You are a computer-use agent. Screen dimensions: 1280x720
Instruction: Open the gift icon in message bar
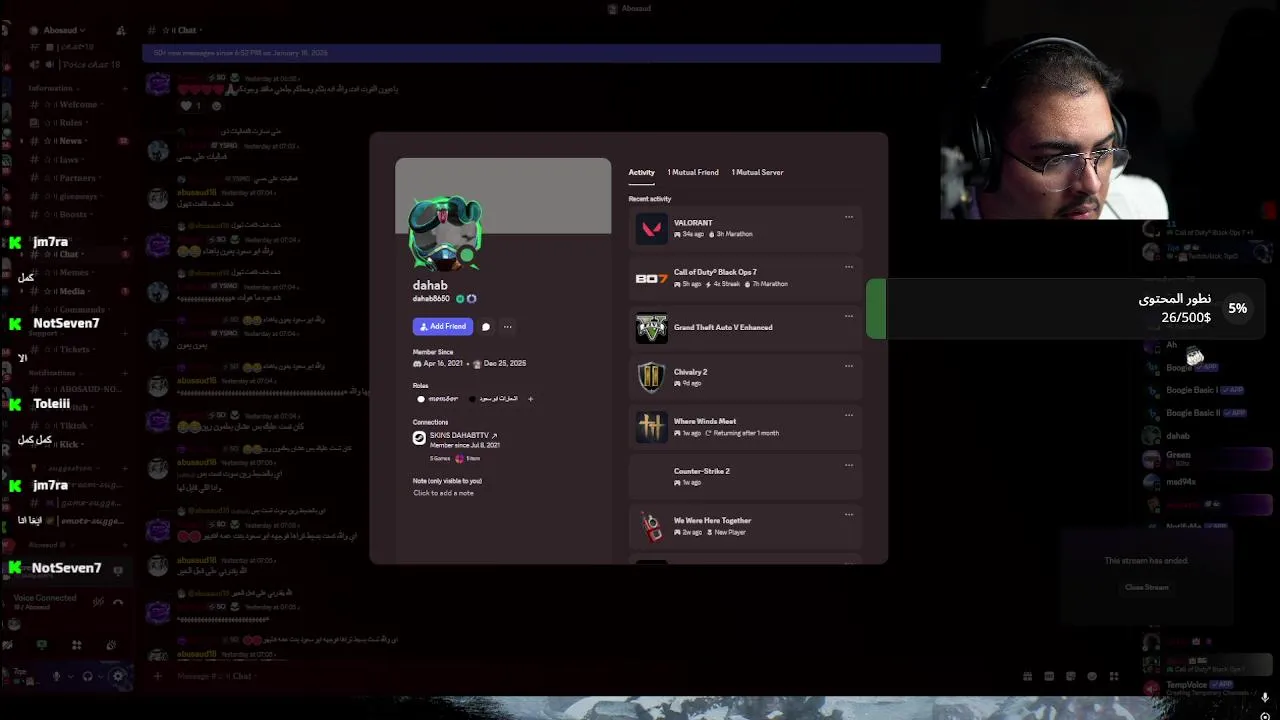point(1027,676)
